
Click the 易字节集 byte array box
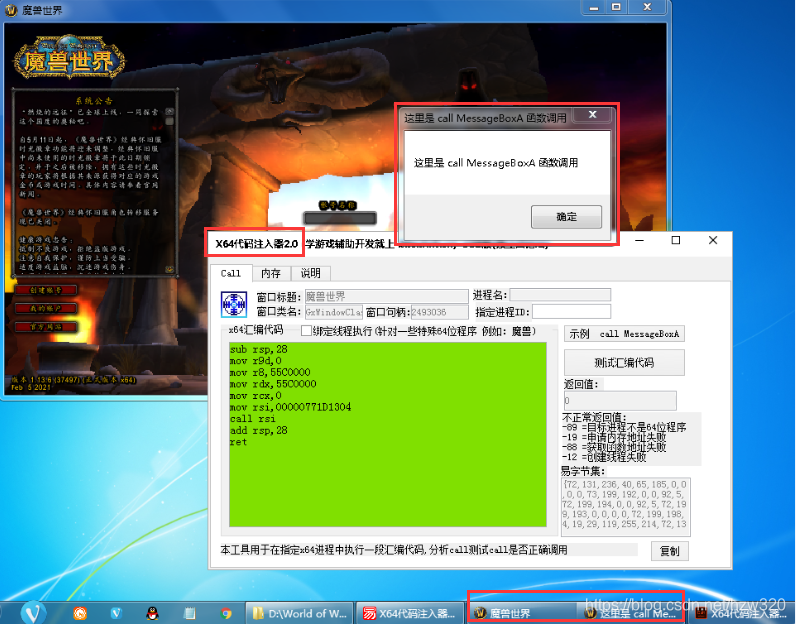pos(625,507)
